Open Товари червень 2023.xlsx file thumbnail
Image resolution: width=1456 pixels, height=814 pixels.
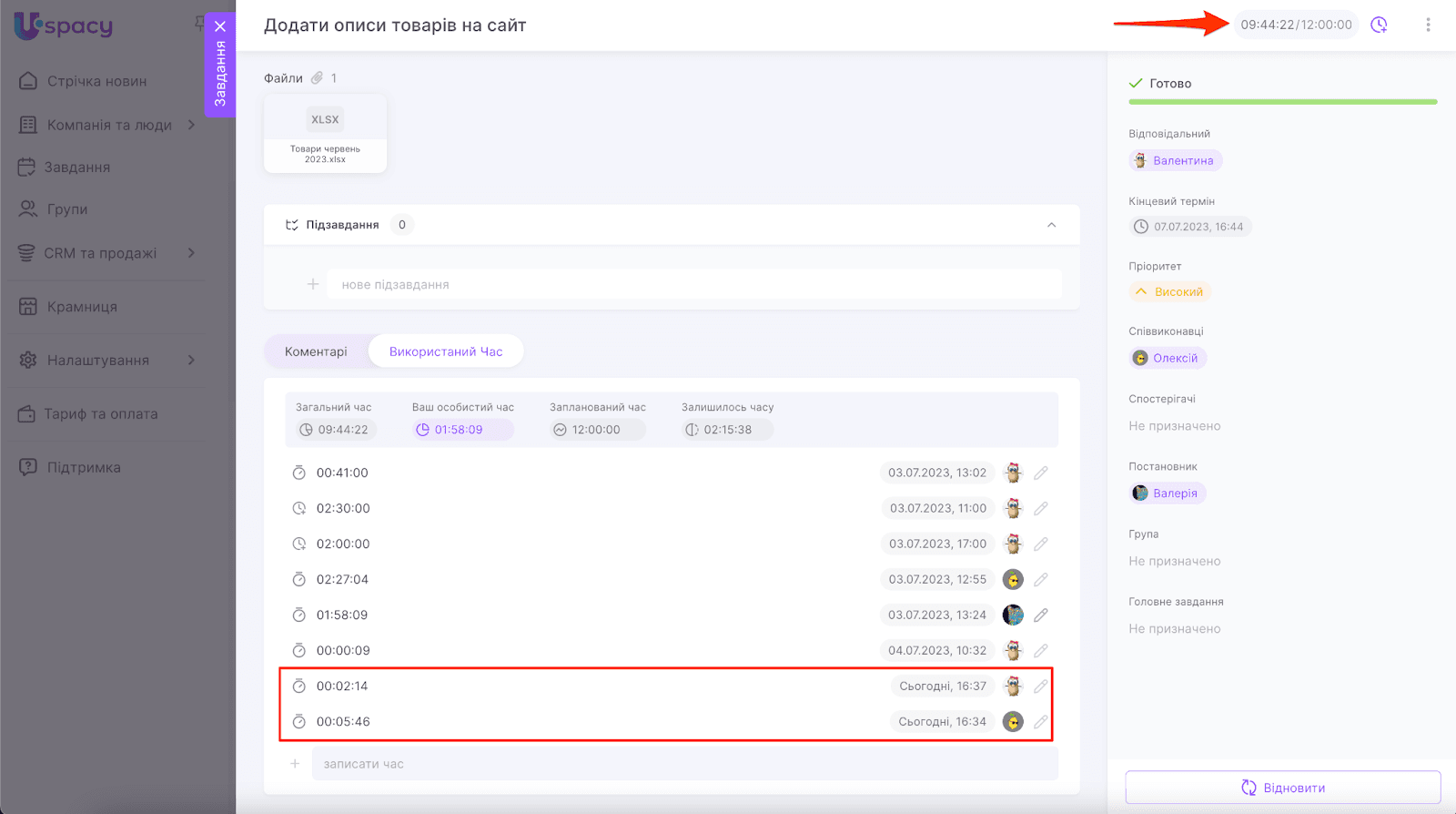click(325, 133)
